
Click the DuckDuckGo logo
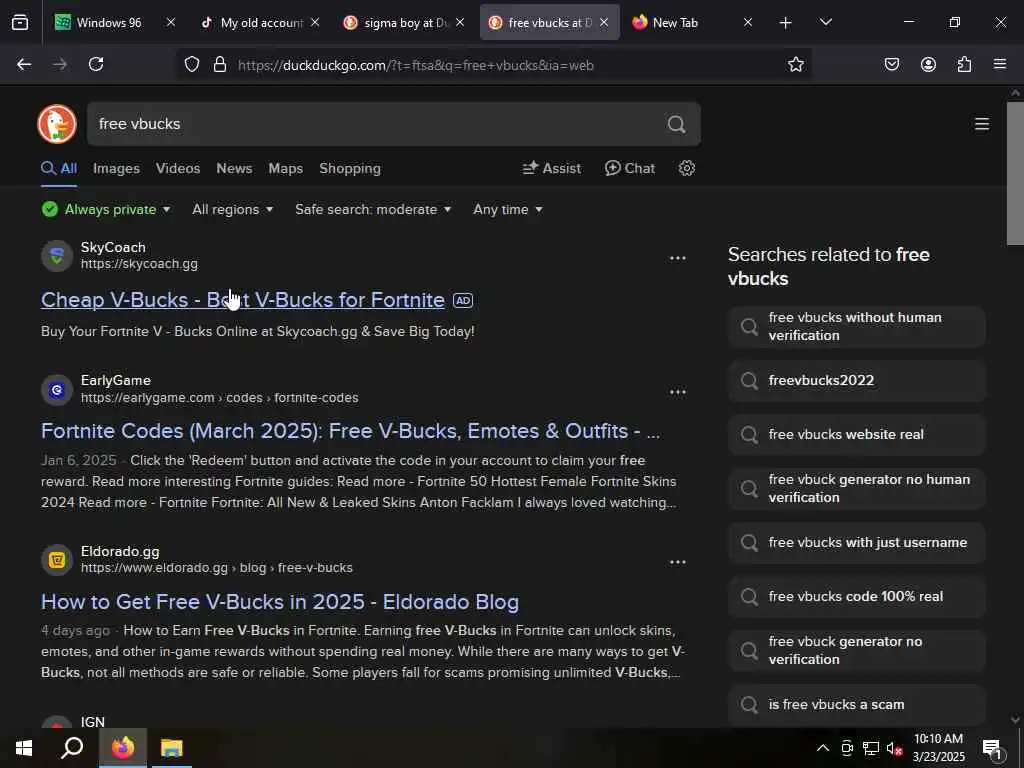tap(57, 123)
